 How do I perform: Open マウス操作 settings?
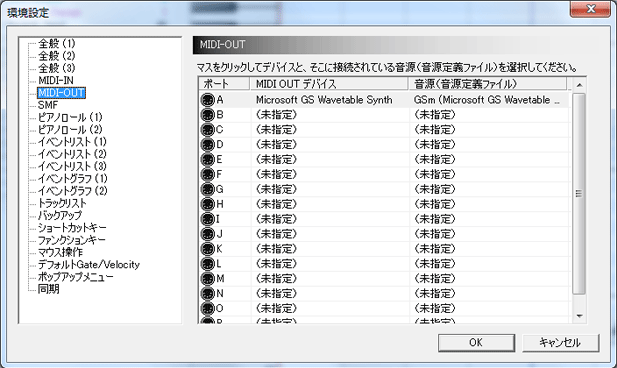tap(60, 252)
